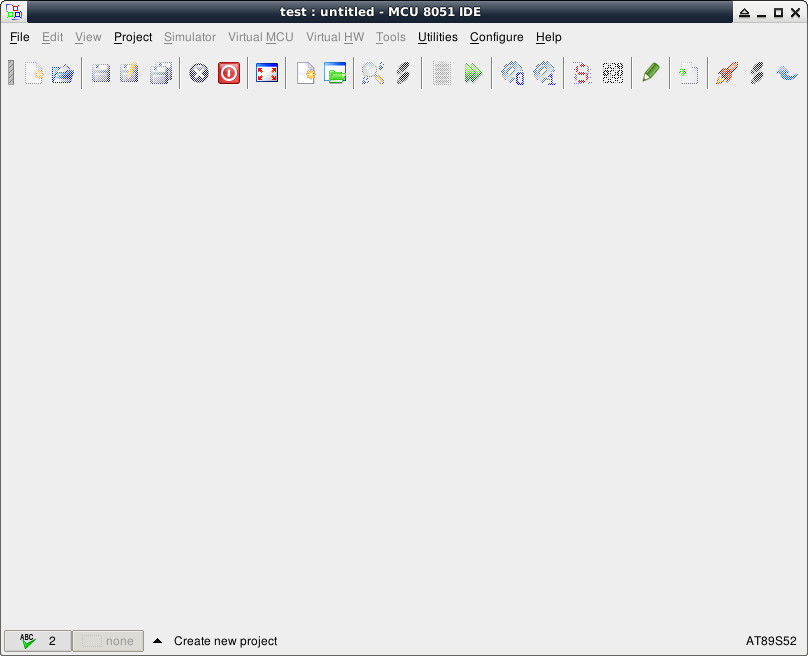Click the green pencil icon

coord(651,73)
